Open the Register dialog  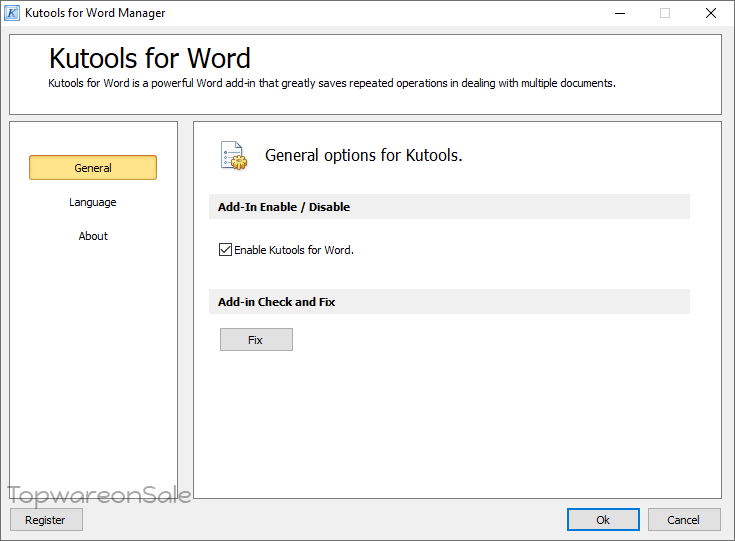(x=46, y=519)
